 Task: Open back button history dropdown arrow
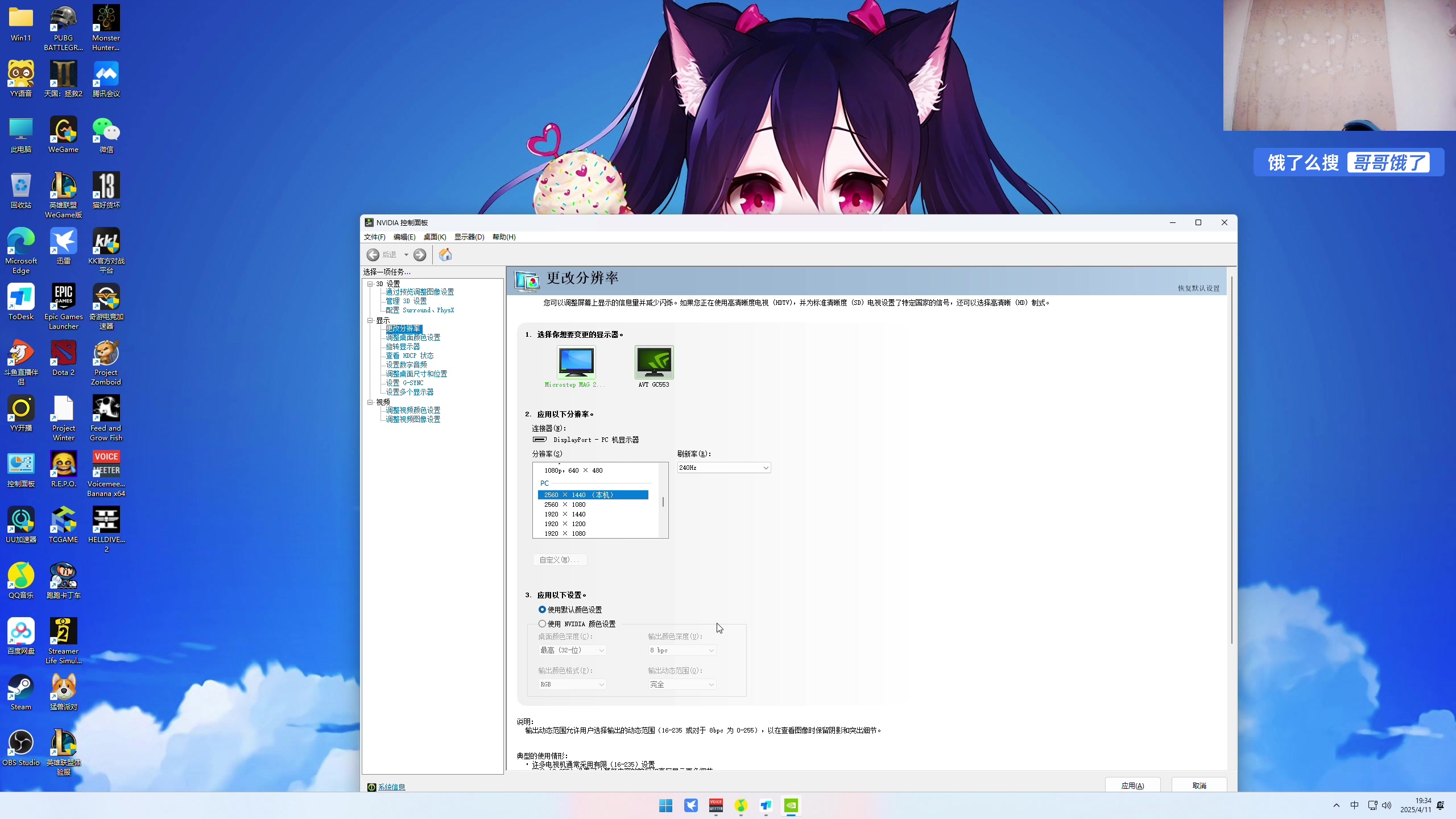(406, 255)
